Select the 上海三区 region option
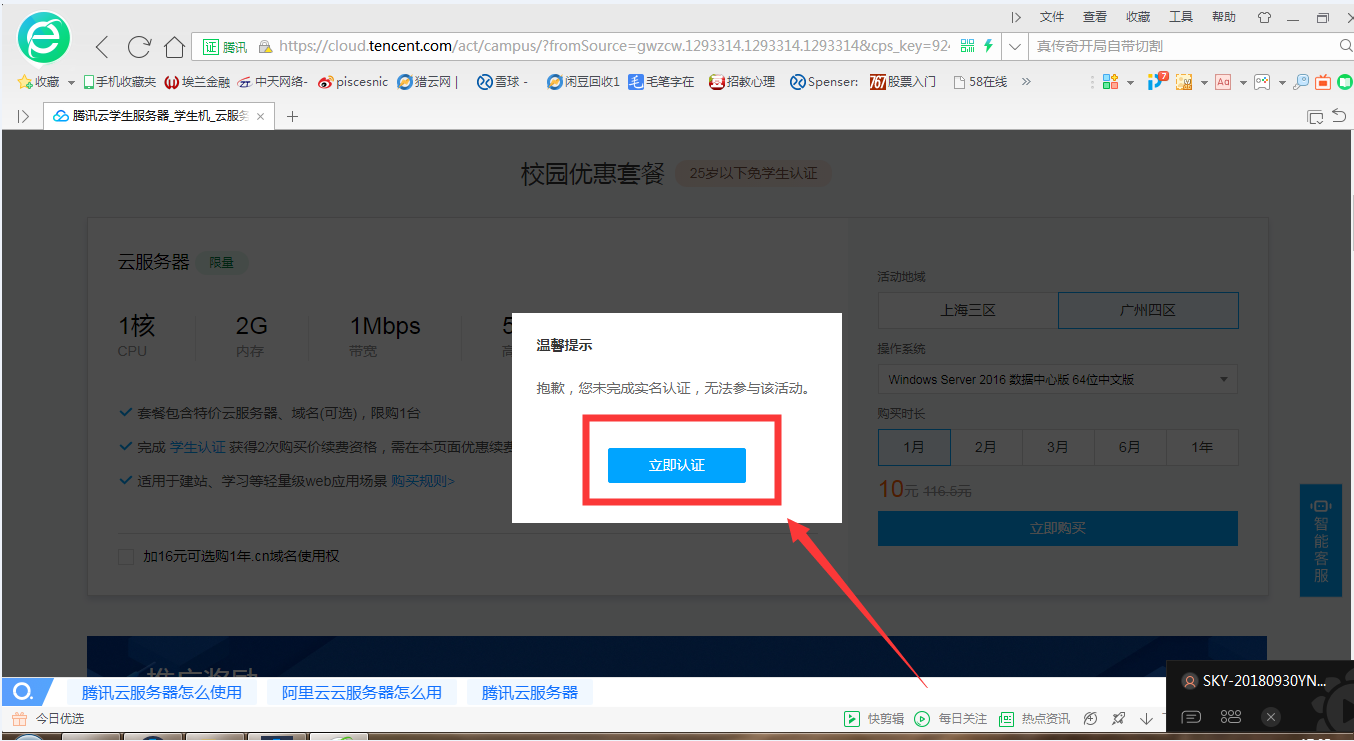1354x741 pixels. [x=968, y=310]
